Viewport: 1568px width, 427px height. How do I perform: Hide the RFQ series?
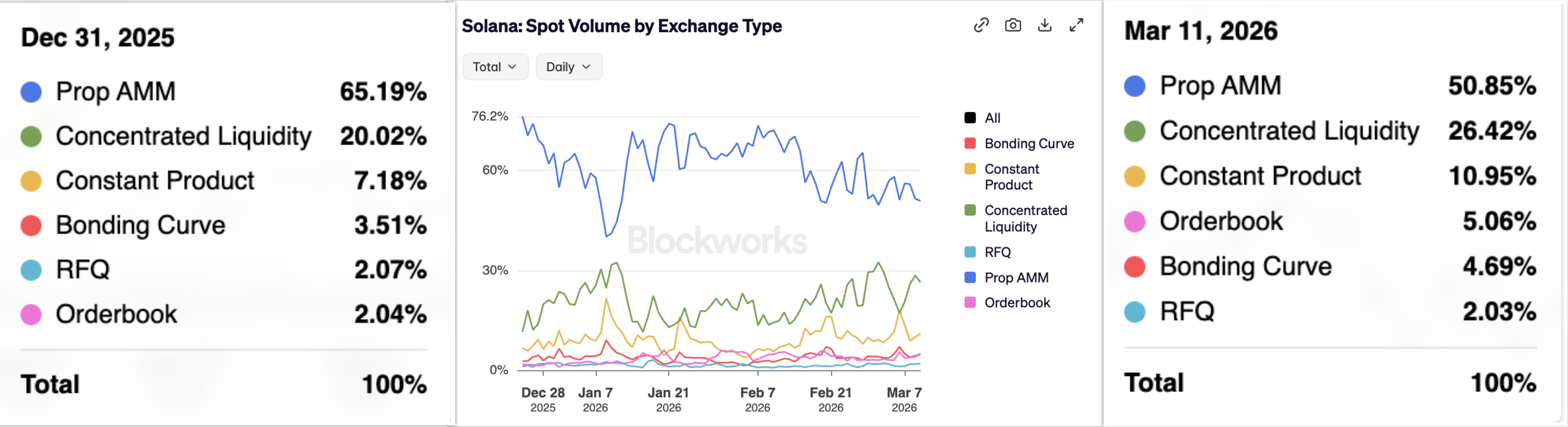click(x=997, y=252)
